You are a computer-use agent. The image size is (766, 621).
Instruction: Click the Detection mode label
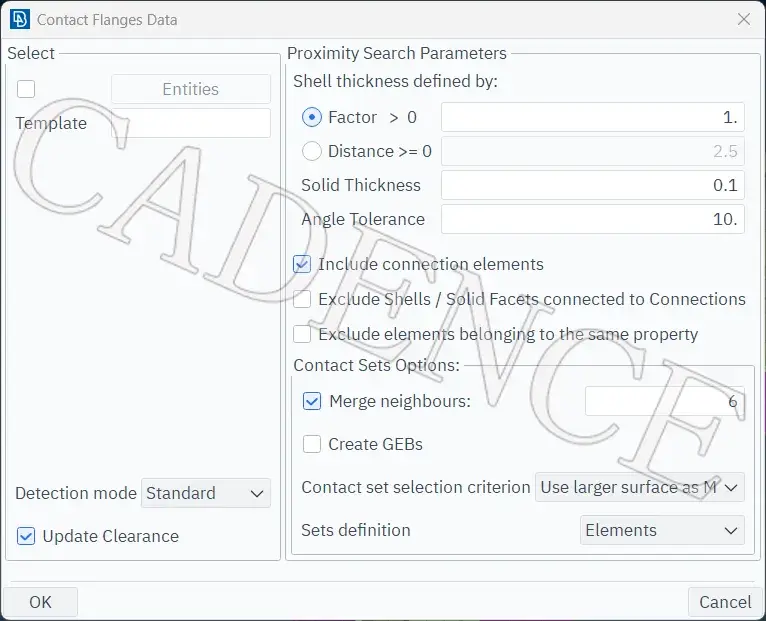pos(76,493)
